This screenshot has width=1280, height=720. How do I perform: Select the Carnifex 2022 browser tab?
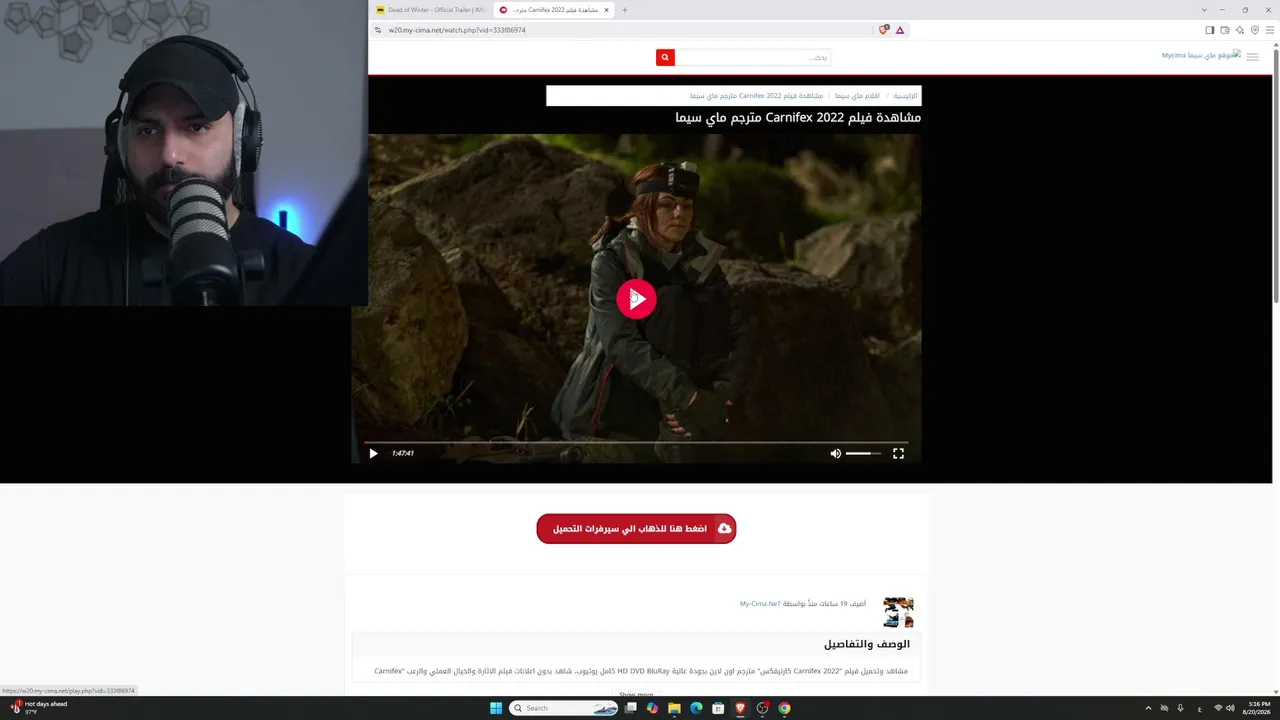(x=555, y=10)
